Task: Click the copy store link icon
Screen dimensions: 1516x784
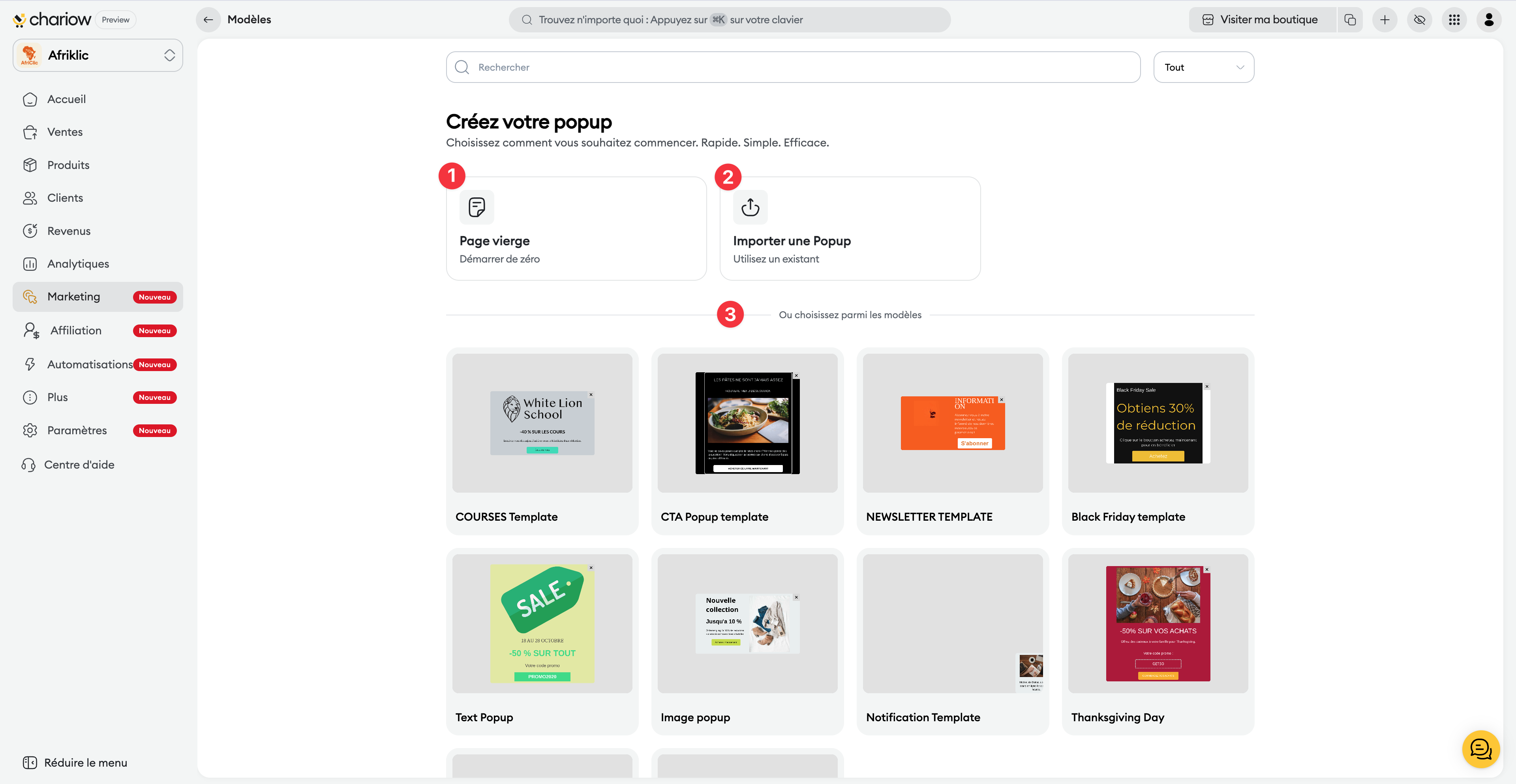Action: pyautogui.click(x=1349, y=19)
